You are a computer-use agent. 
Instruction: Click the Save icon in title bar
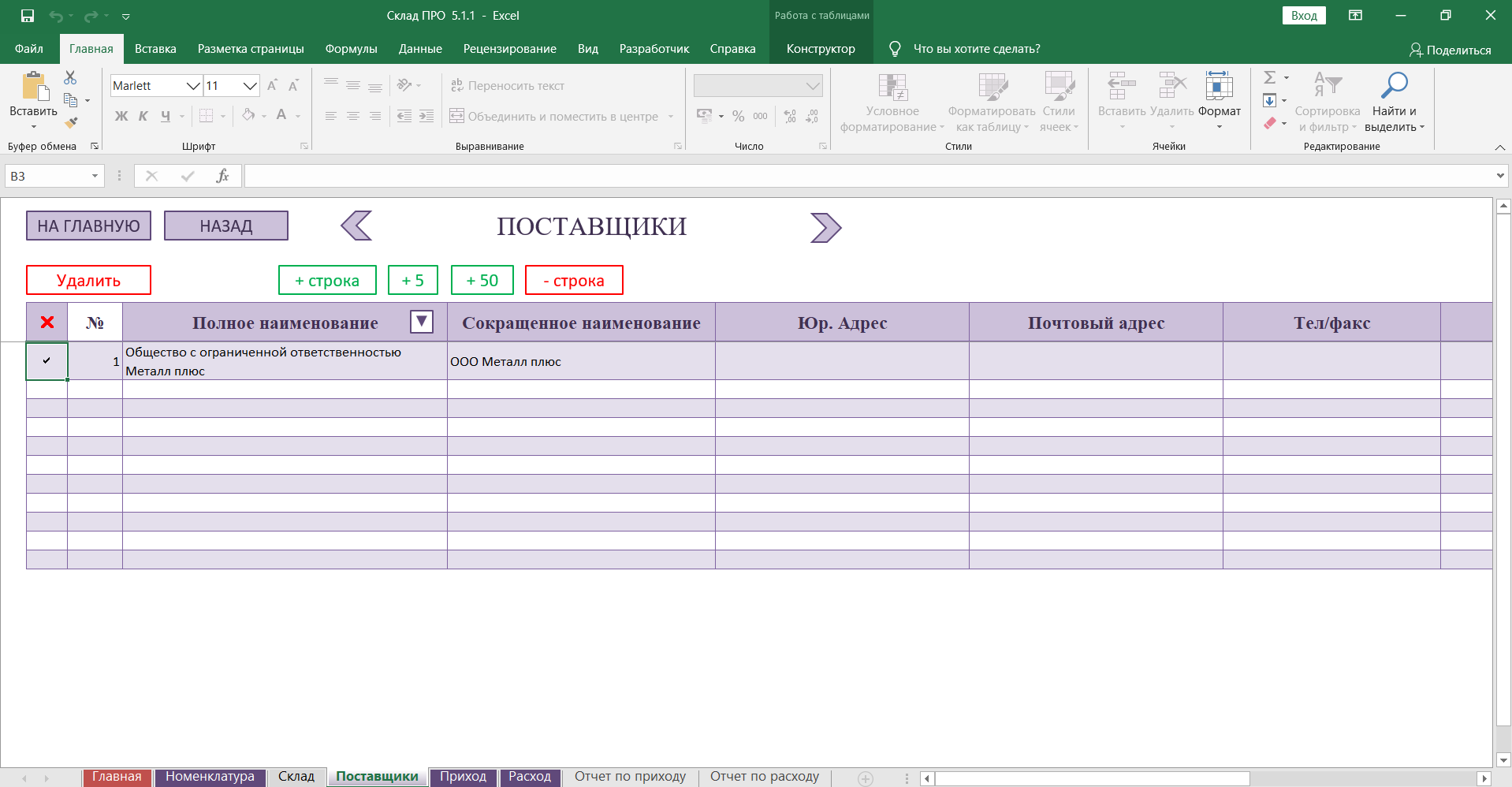coord(28,16)
